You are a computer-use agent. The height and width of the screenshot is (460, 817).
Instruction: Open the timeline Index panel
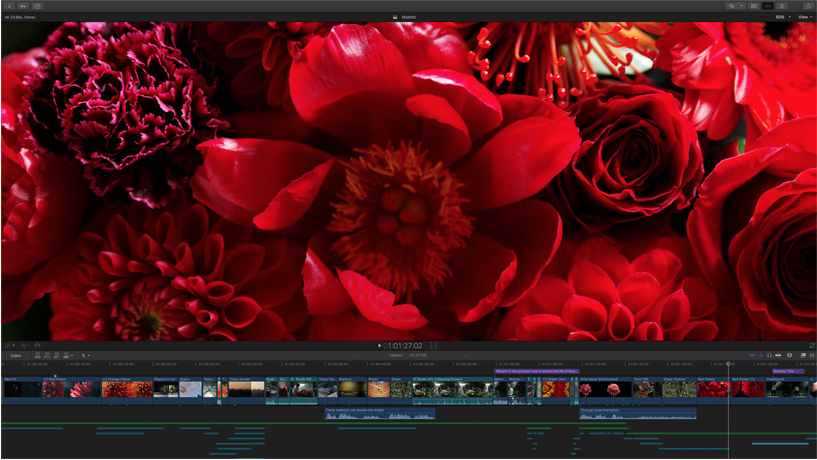tap(15, 355)
